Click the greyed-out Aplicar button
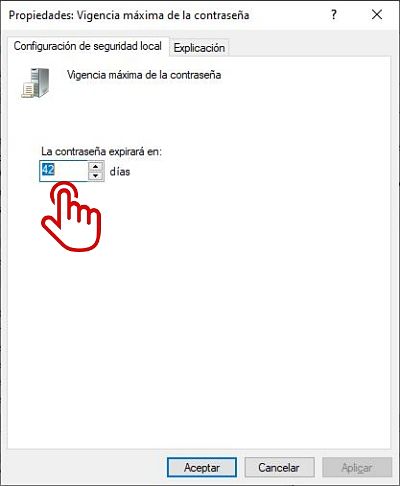Image resolution: width=400 pixels, height=486 pixels. click(357, 467)
